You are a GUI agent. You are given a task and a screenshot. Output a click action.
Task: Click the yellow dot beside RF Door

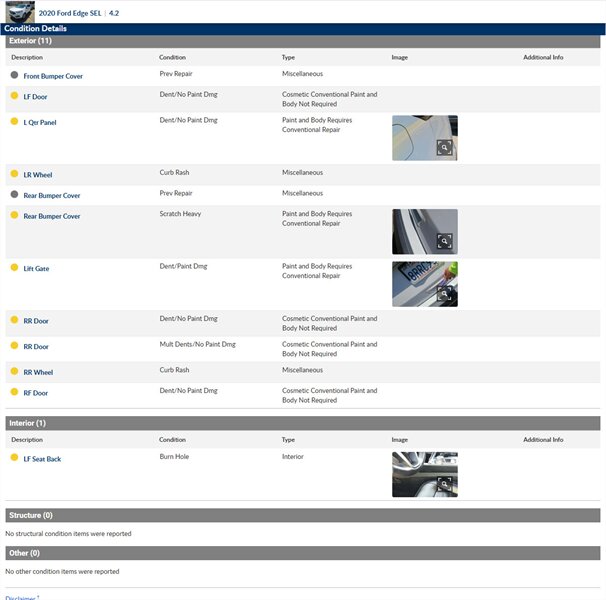[x=14, y=392]
